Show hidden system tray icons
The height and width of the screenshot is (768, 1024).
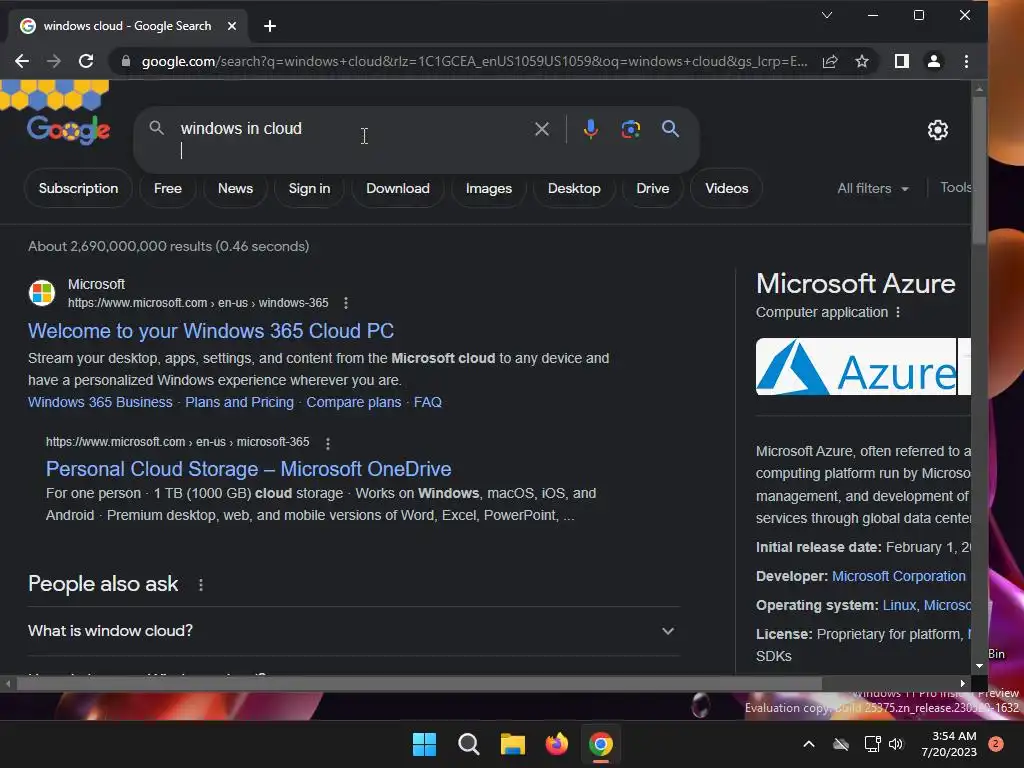(x=808, y=744)
